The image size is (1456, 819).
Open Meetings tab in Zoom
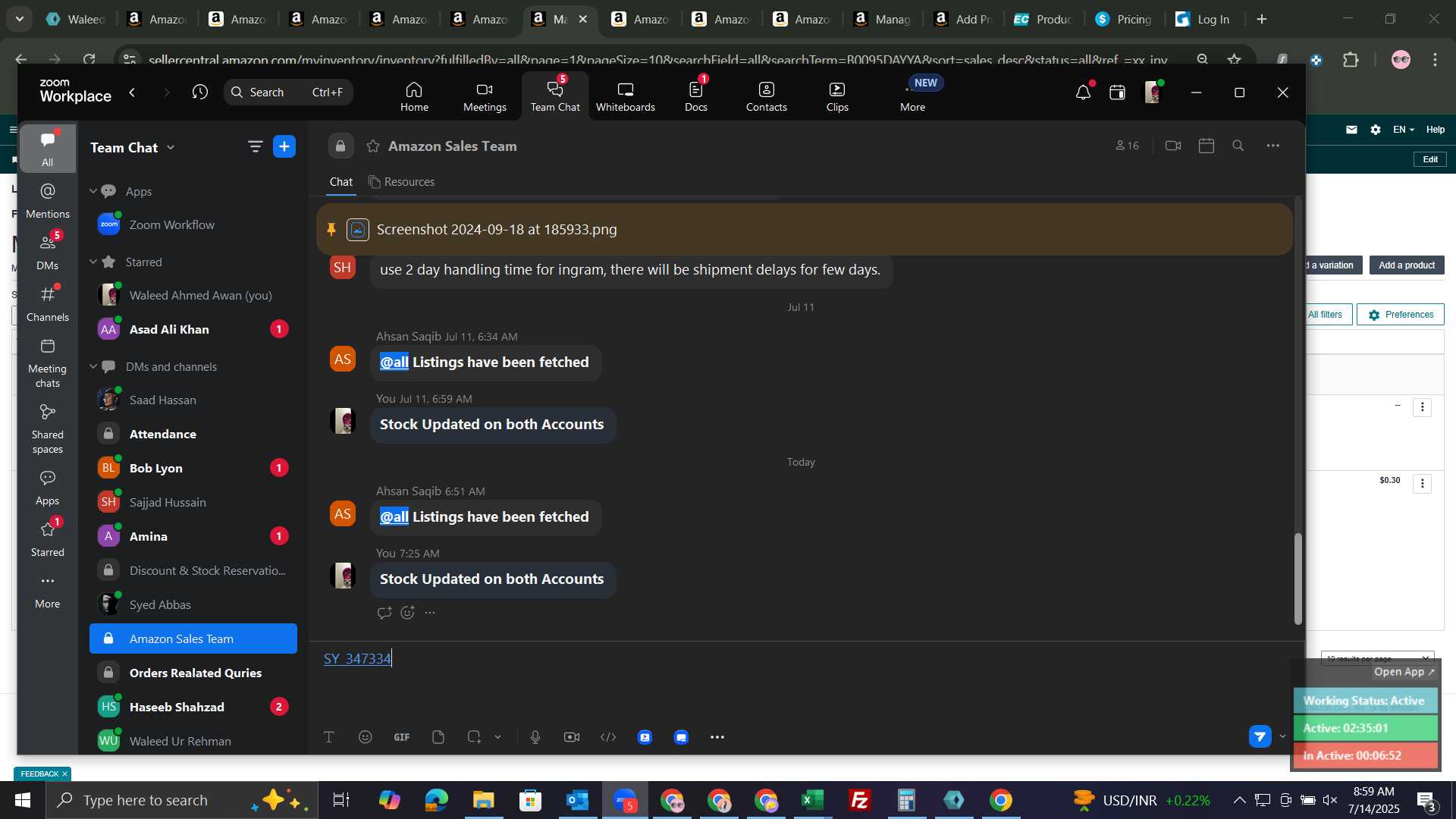click(x=485, y=96)
